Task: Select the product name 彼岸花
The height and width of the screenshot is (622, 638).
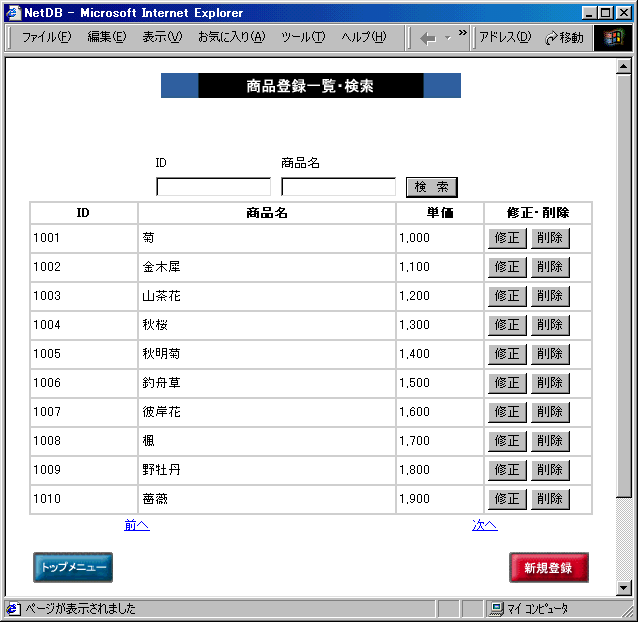Action: coord(161,412)
